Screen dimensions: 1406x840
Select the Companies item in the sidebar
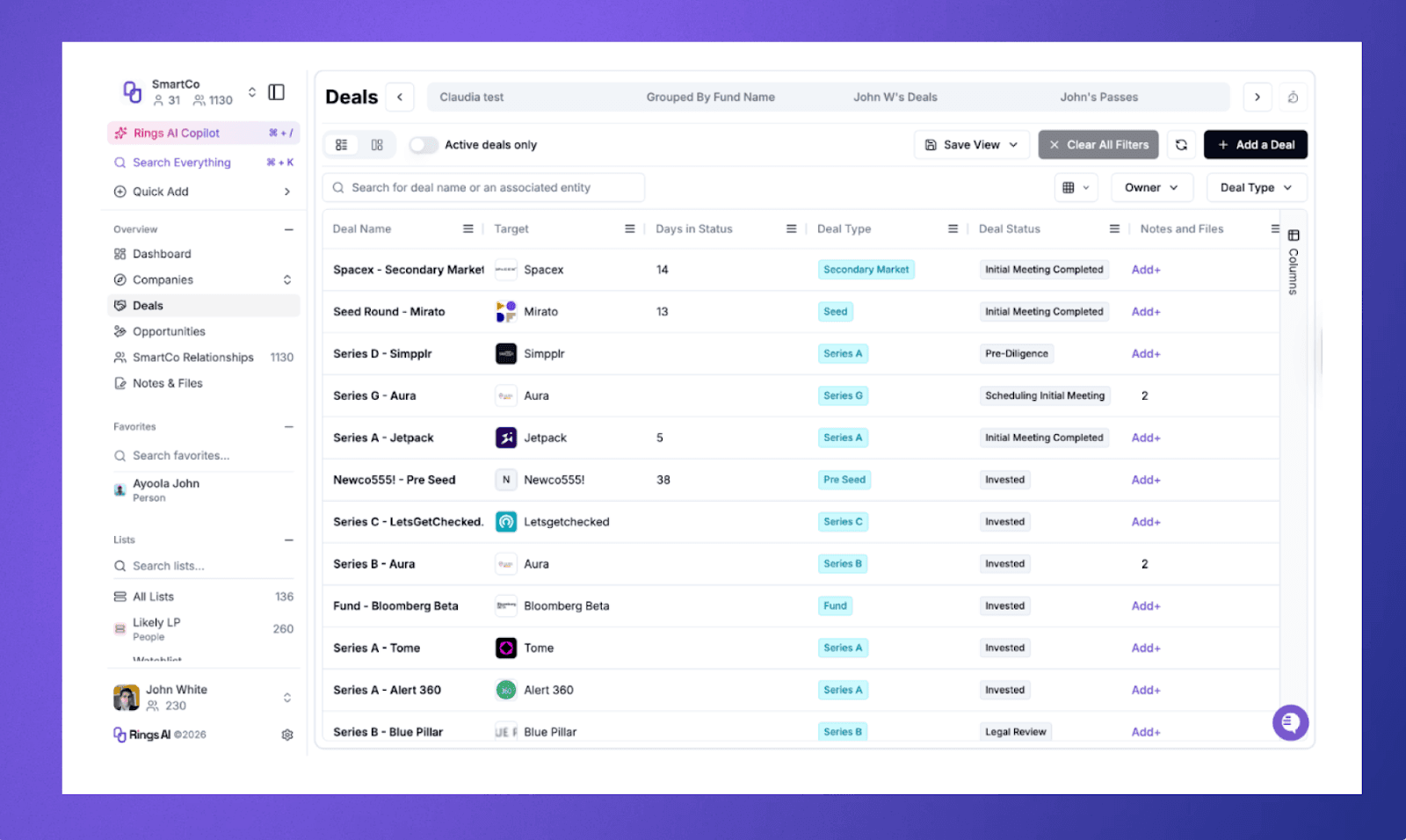coord(163,279)
